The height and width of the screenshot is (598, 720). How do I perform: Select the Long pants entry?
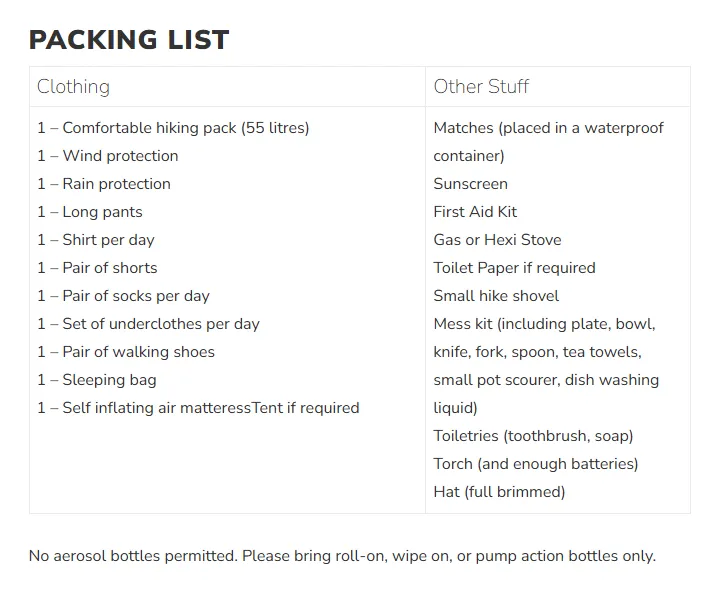[x=90, y=212]
